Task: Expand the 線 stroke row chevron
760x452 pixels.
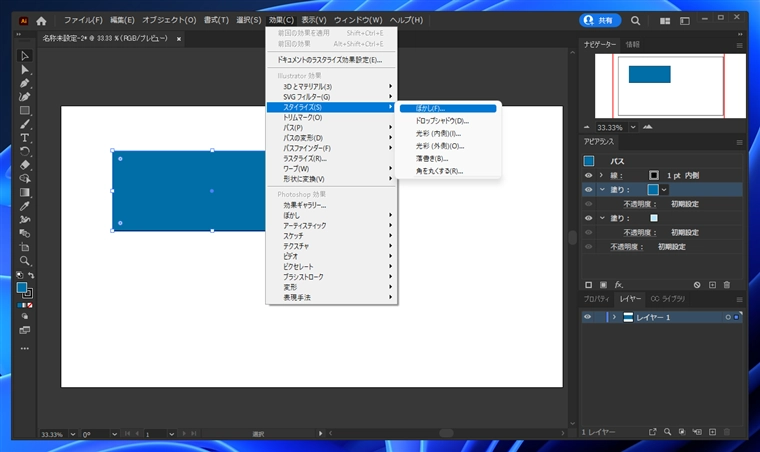Action: point(602,175)
